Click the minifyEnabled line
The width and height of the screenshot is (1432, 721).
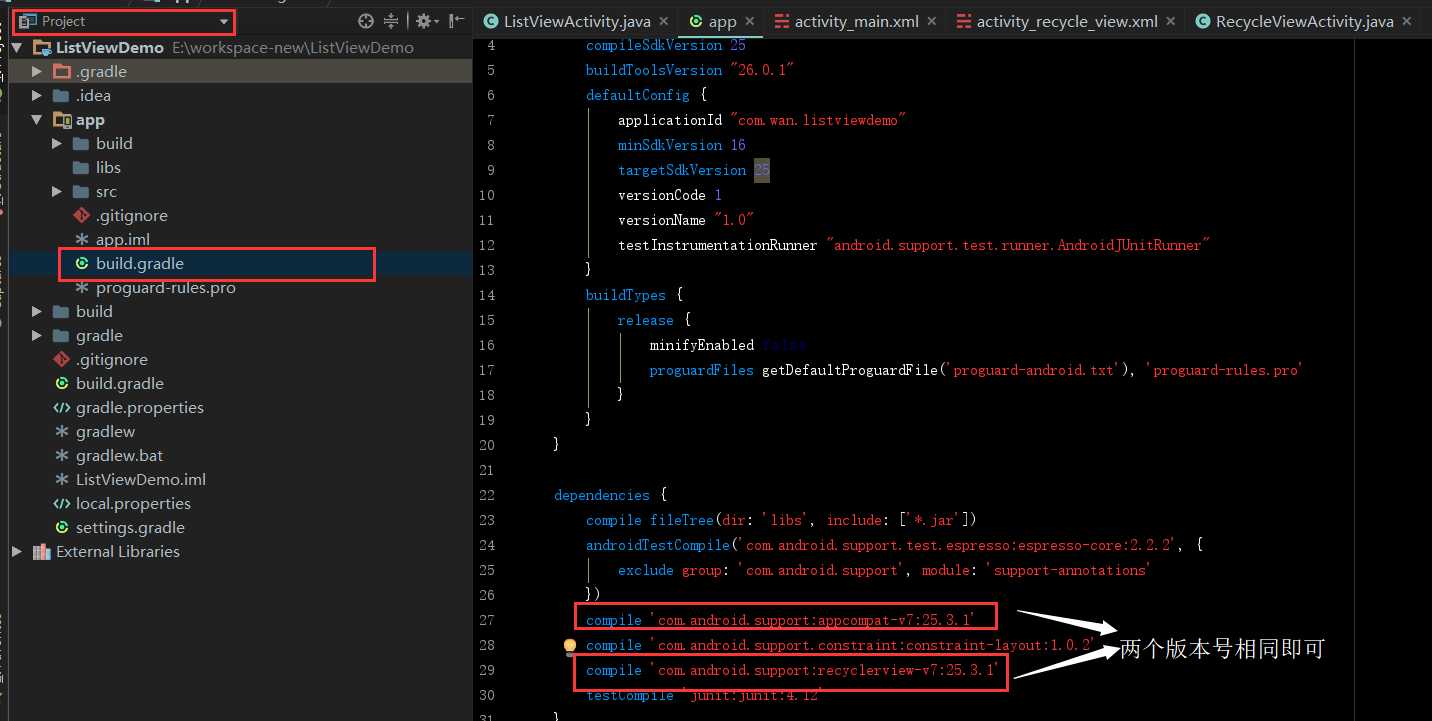727,345
